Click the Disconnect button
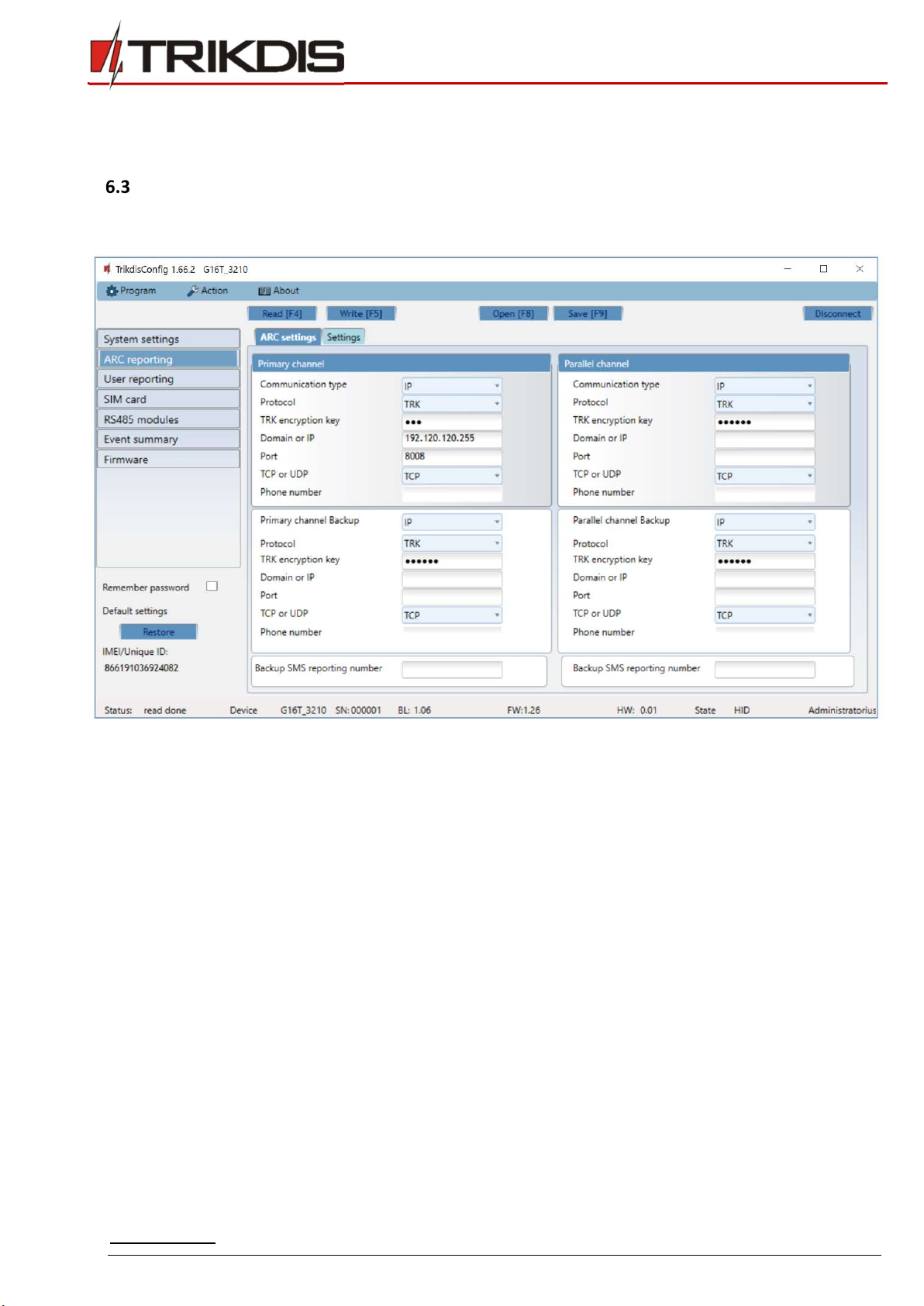 838,314
